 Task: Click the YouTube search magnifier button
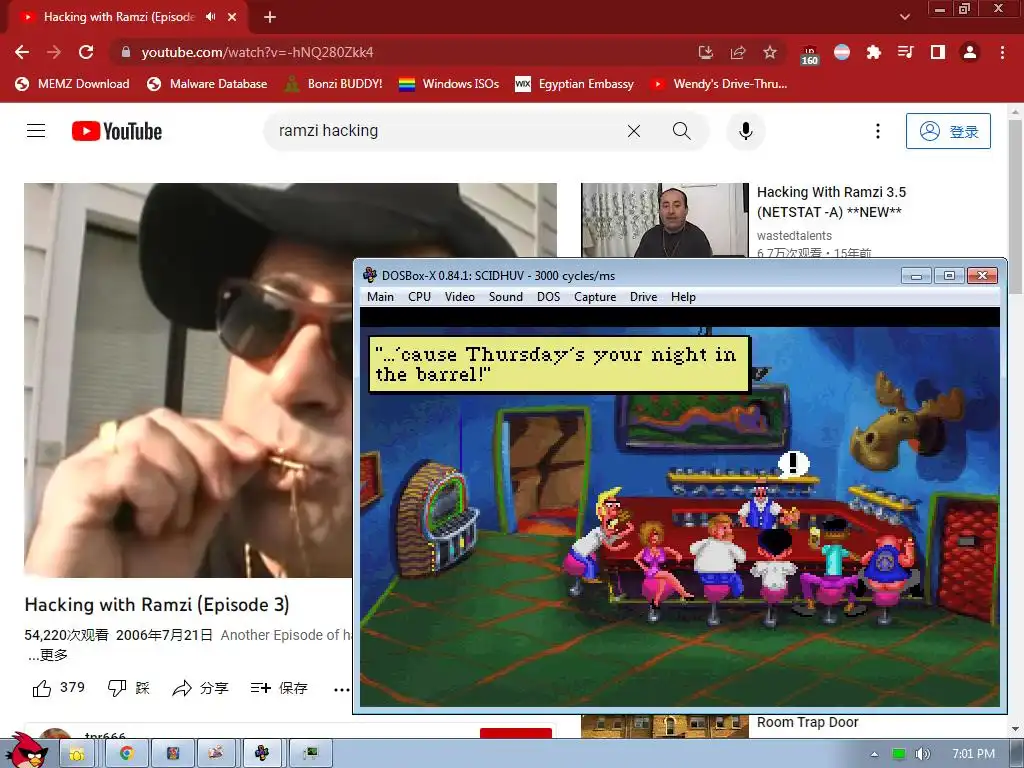[682, 131]
